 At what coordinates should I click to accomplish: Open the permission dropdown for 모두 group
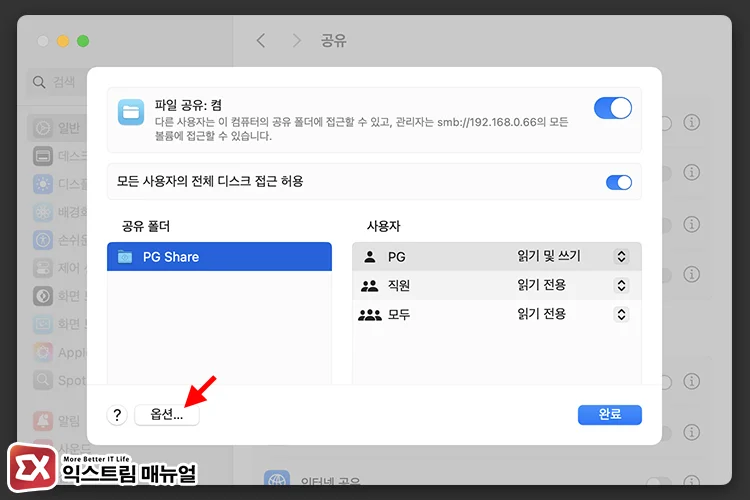[x=621, y=314]
